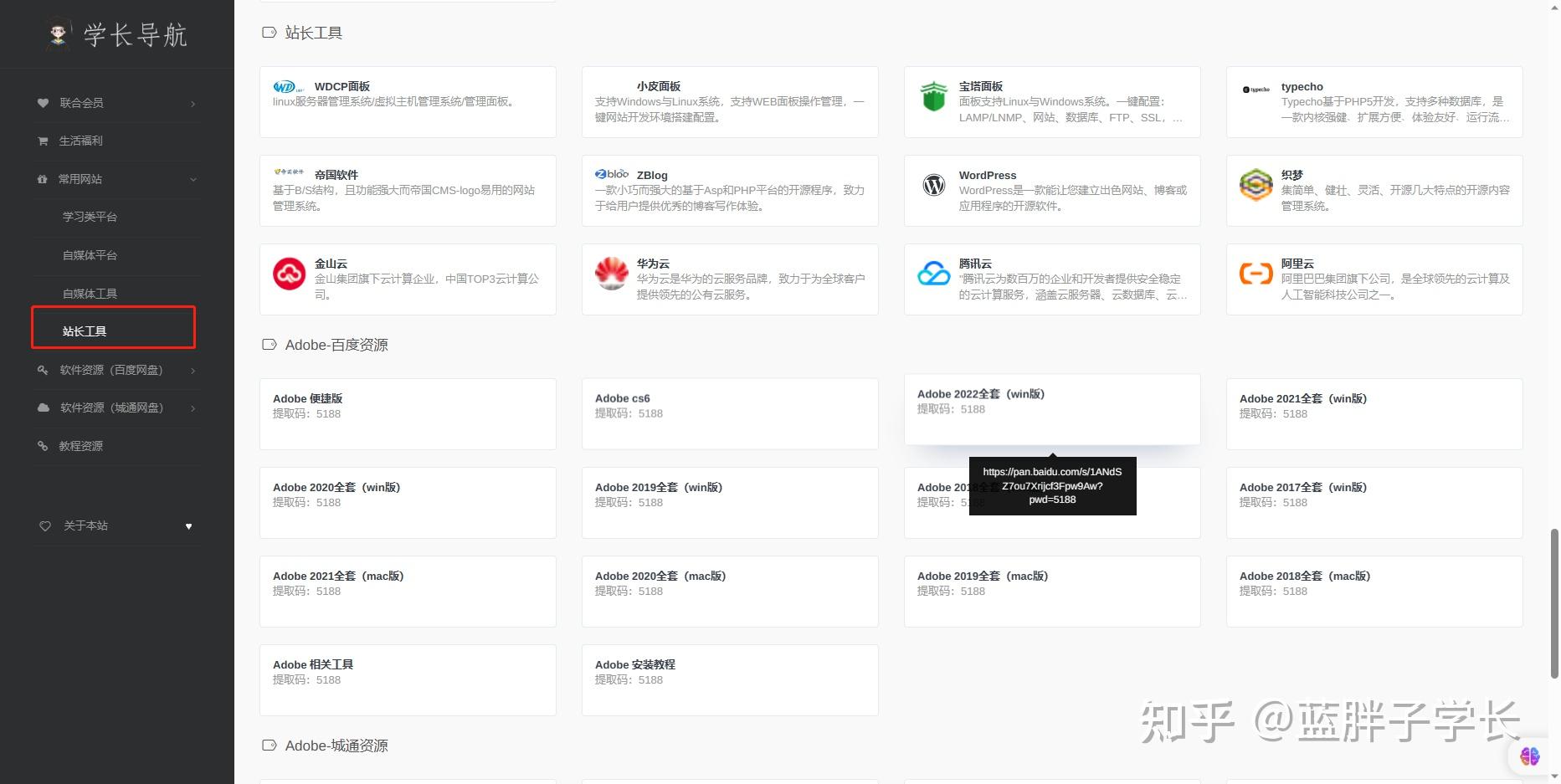Expand the 联合会员 chevron arrow
1561x784 pixels.
point(193,104)
